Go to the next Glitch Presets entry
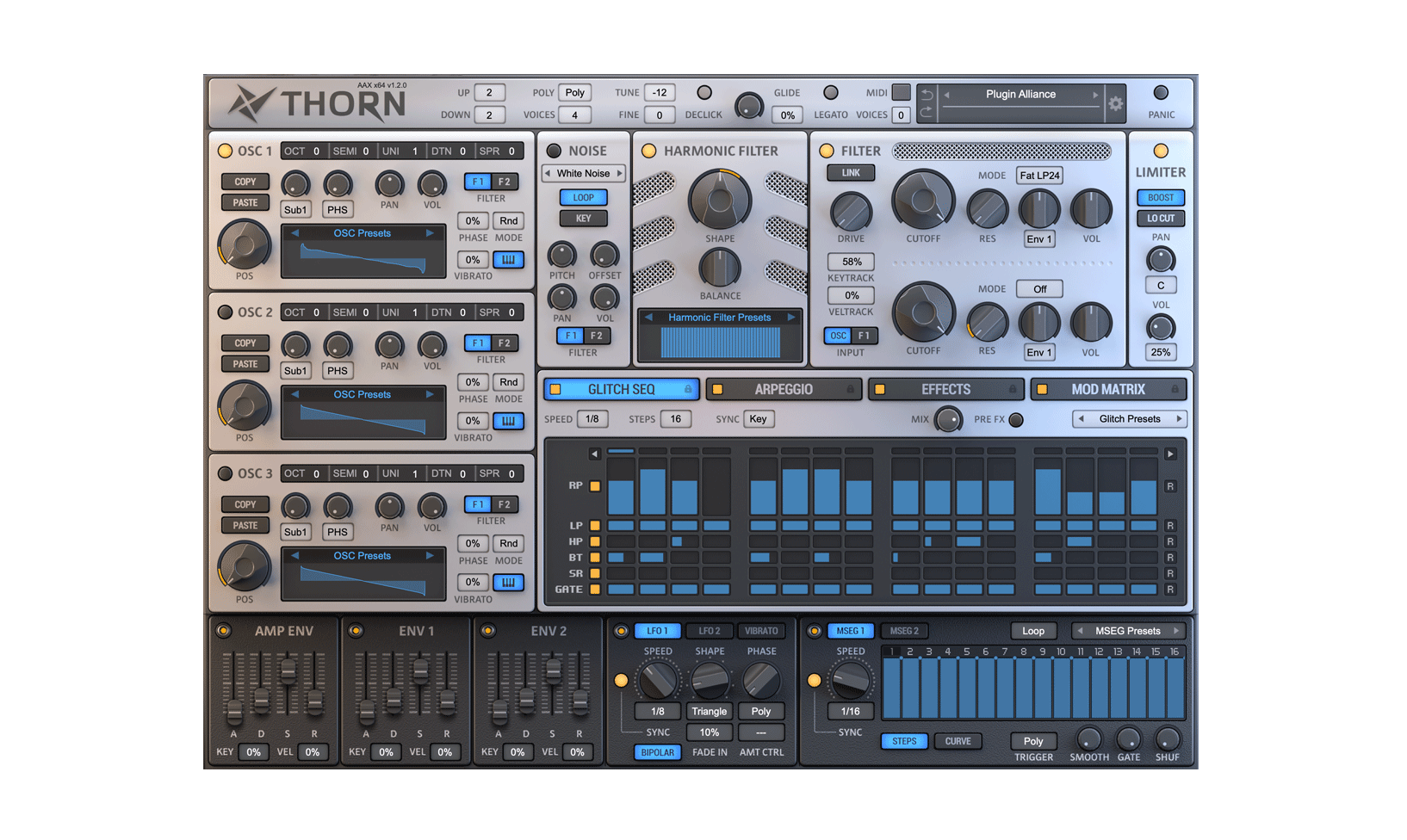The width and height of the screenshot is (1407, 840). tap(1179, 419)
